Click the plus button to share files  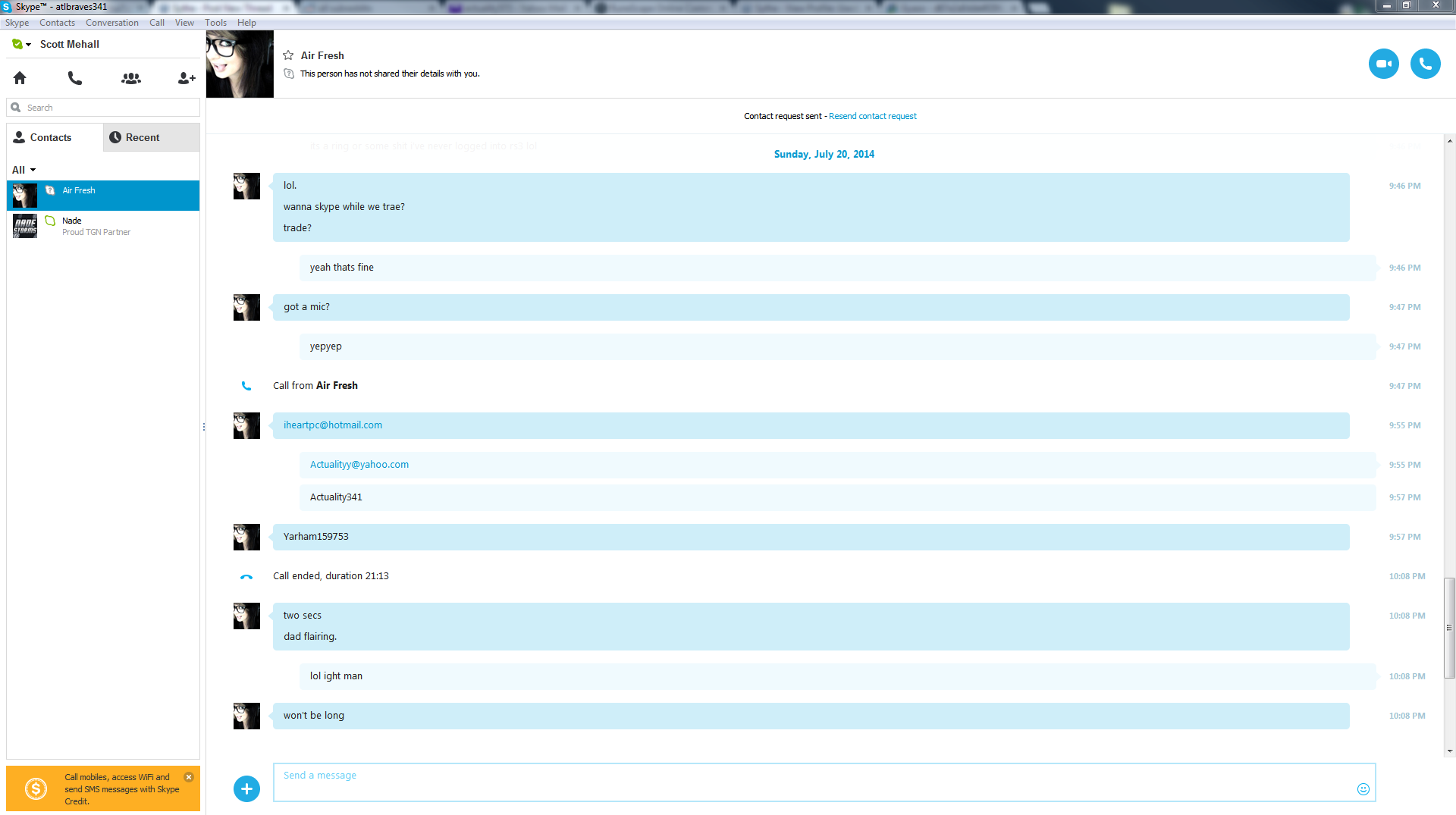click(246, 788)
